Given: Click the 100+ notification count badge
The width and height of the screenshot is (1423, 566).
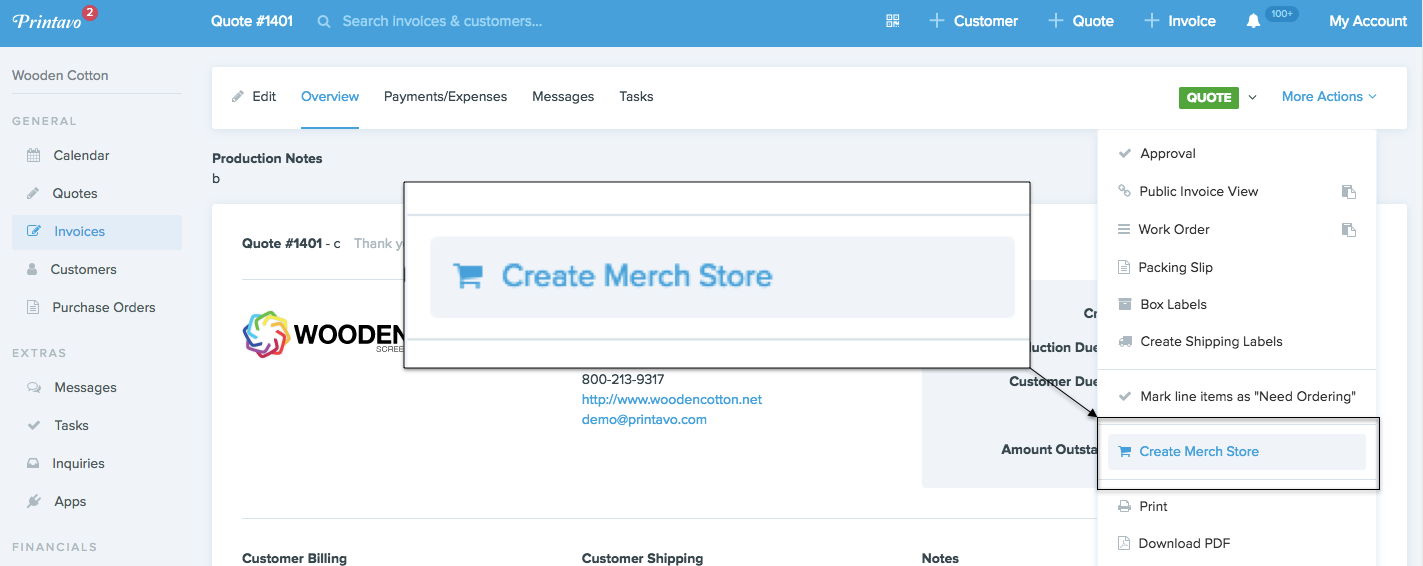Looking at the screenshot, I should [1282, 14].
